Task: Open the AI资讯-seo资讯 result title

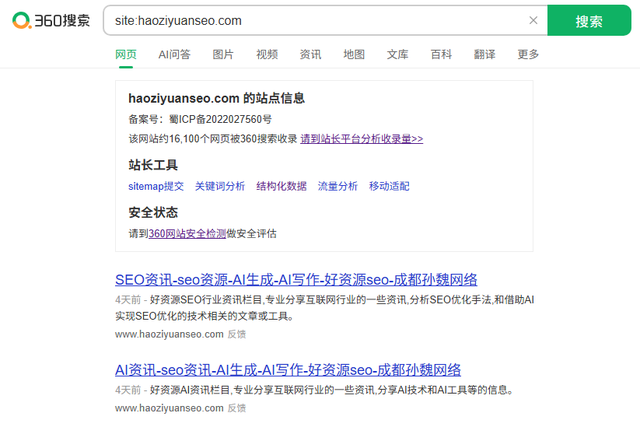Action: click(x=288, y=370)
